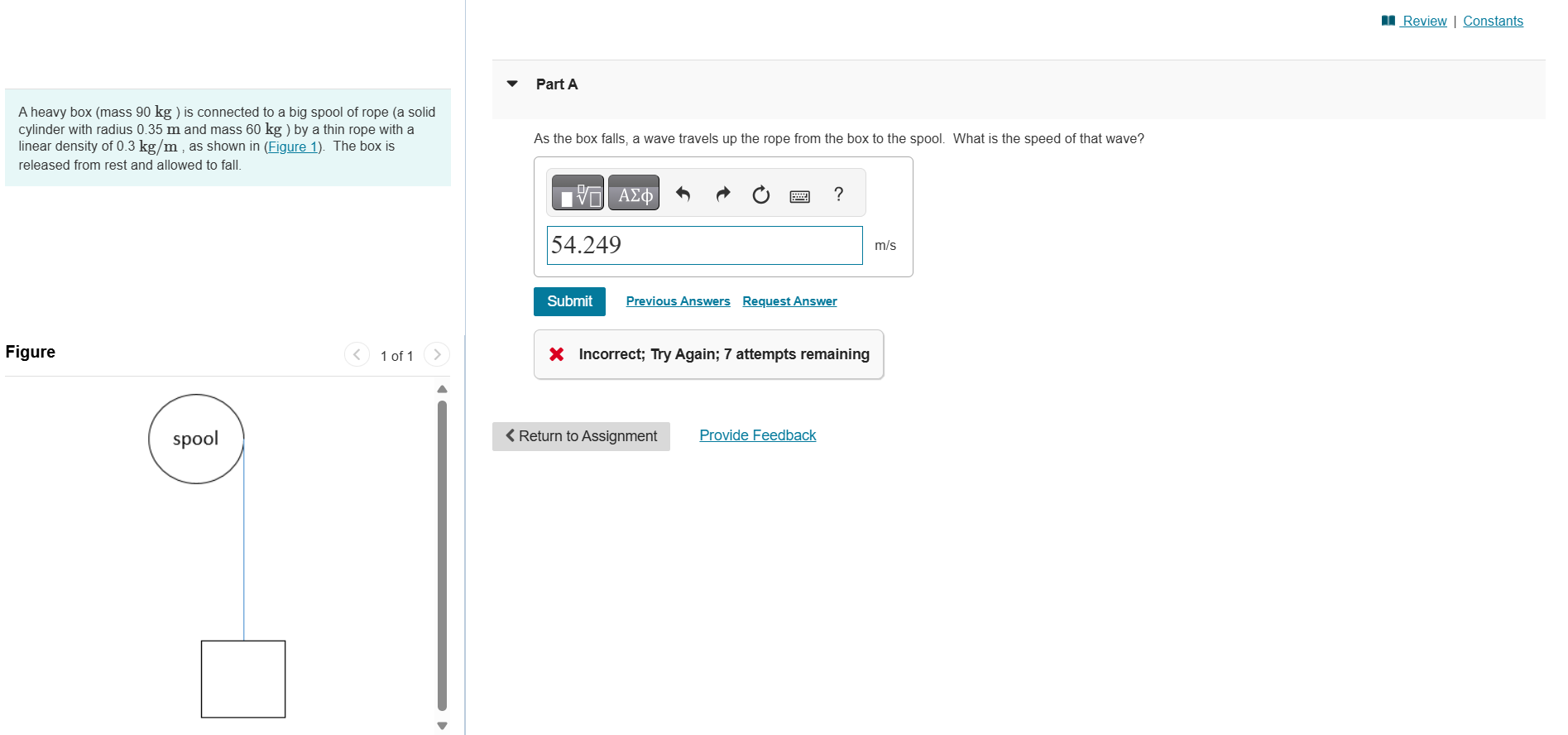Viewport: 1568px width, 735px height.
Task: Click the figure scroll up arrow
Action: pos(442,389)
